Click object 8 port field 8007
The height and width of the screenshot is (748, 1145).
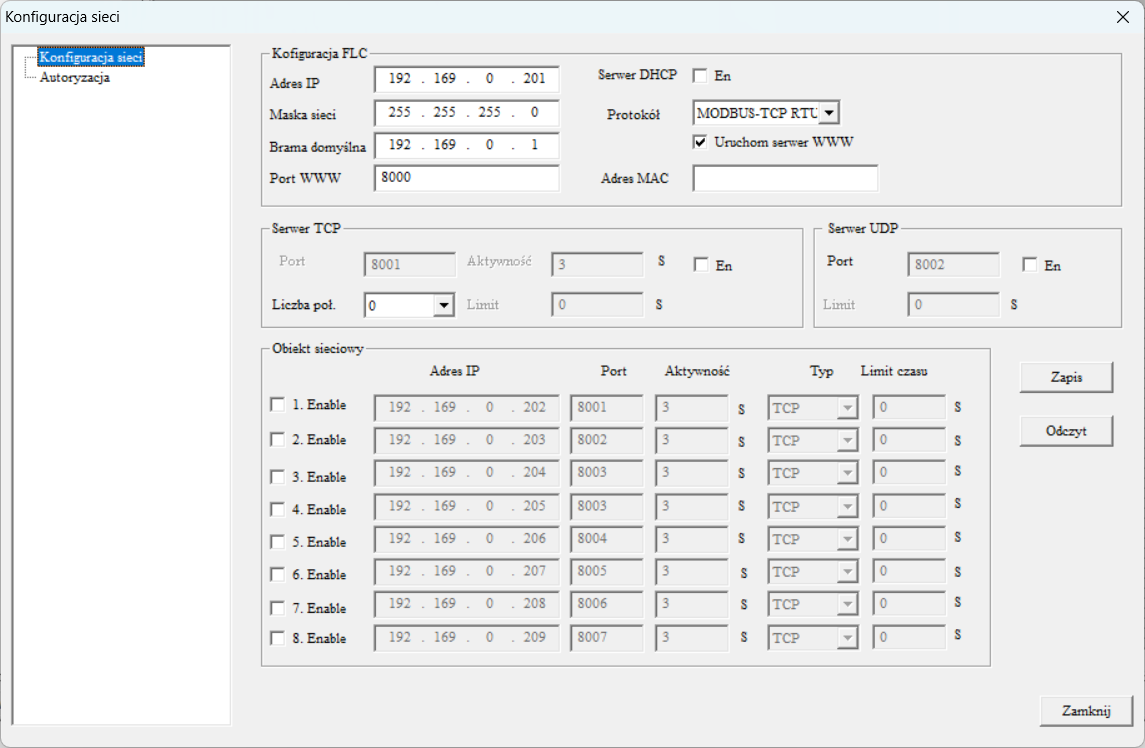(607, 638)
